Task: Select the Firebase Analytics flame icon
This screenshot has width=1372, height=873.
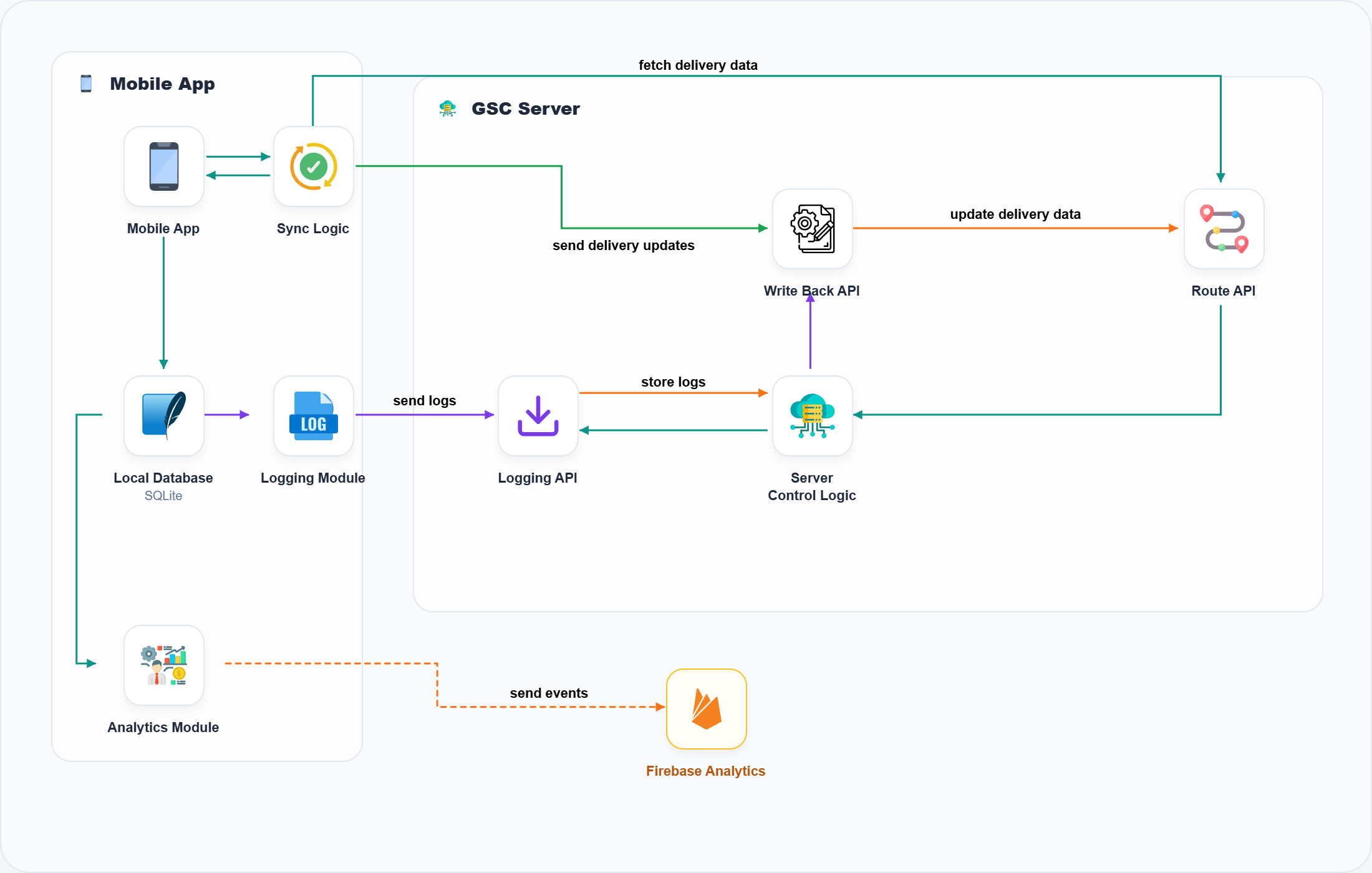Action: click(705, 709)
